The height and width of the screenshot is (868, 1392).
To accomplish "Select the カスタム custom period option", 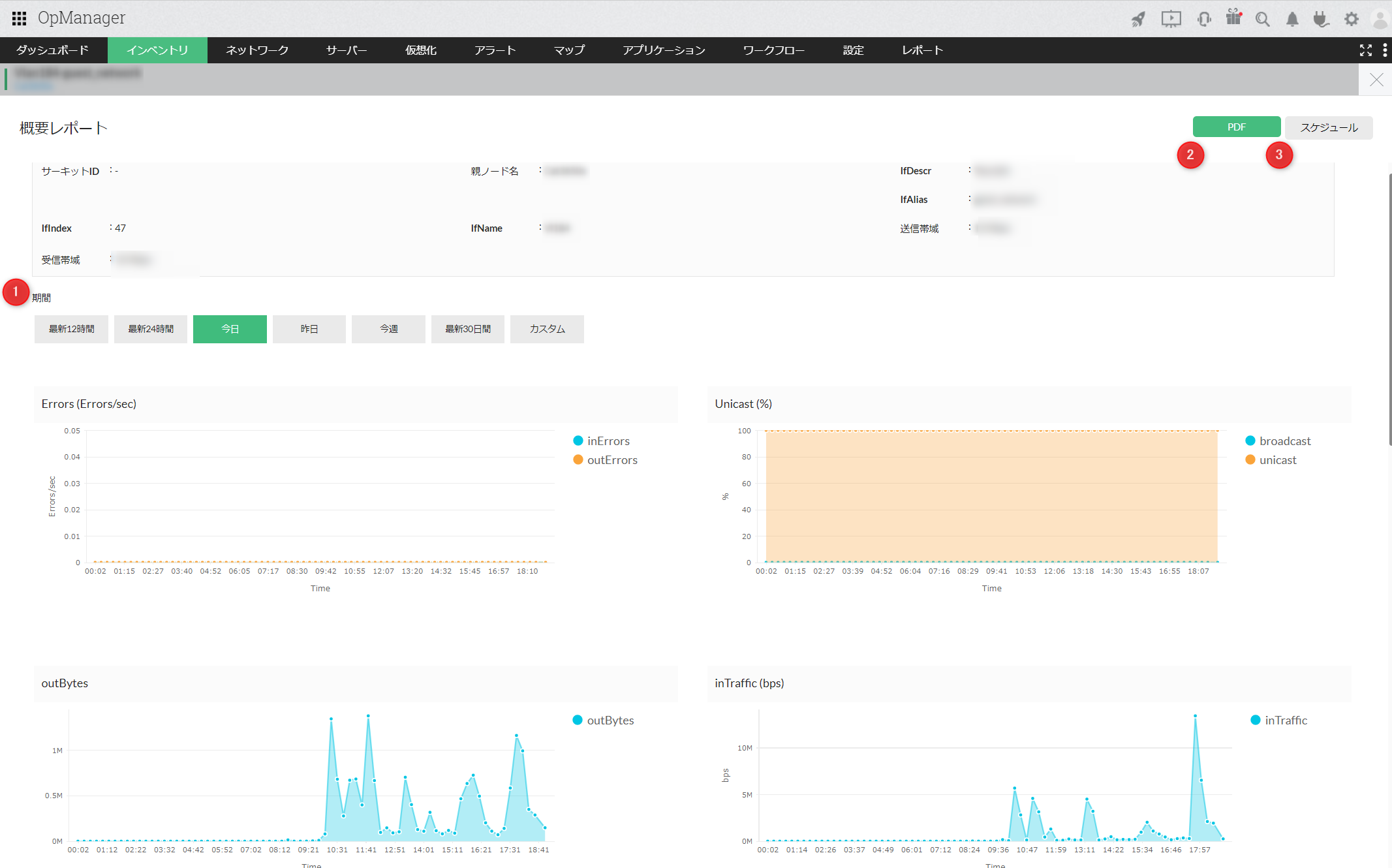I will 547,329.
